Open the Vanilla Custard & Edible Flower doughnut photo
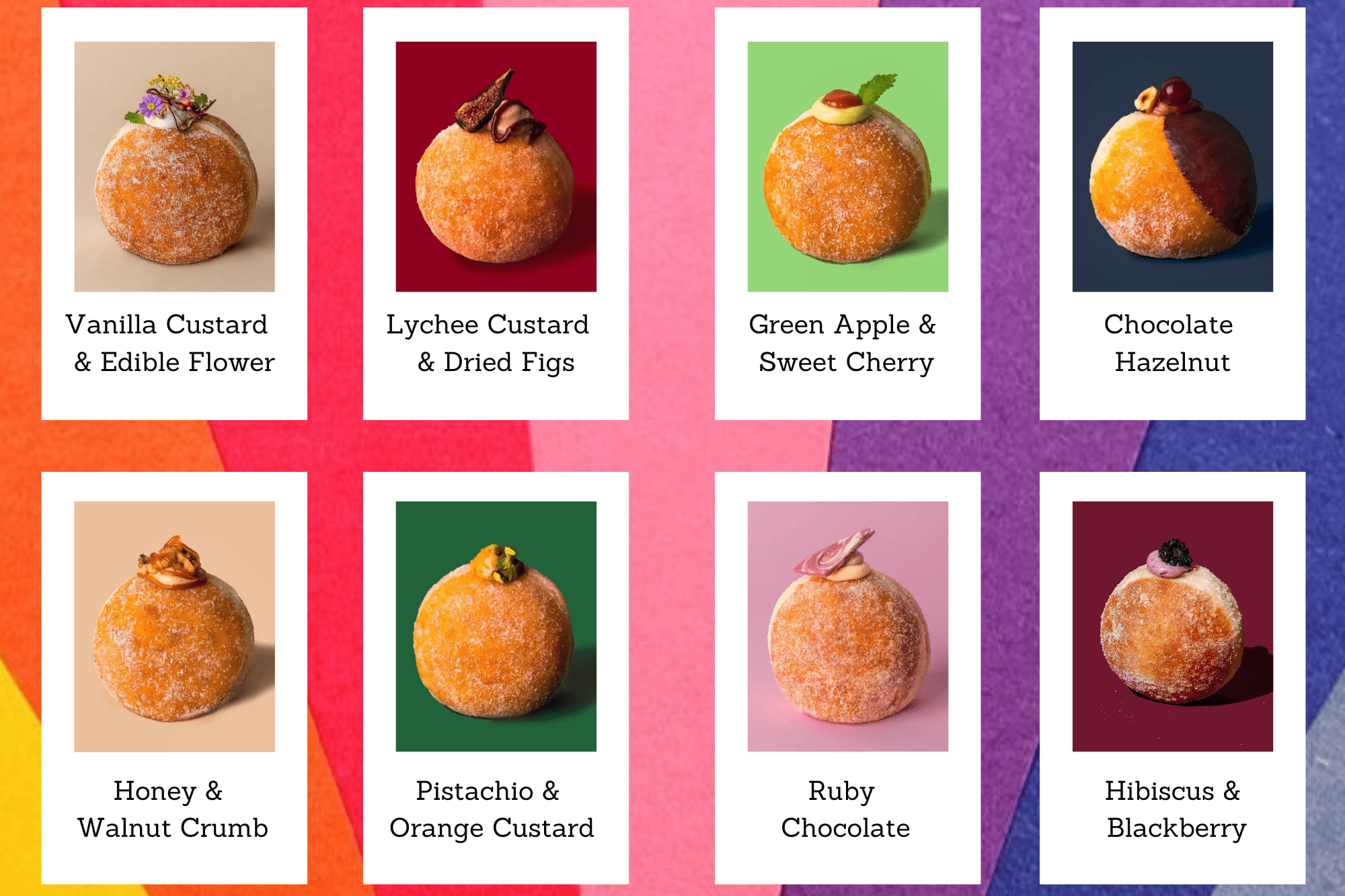Image resolution: width=1345 pixels, height=896 pixels. (174, 167)
